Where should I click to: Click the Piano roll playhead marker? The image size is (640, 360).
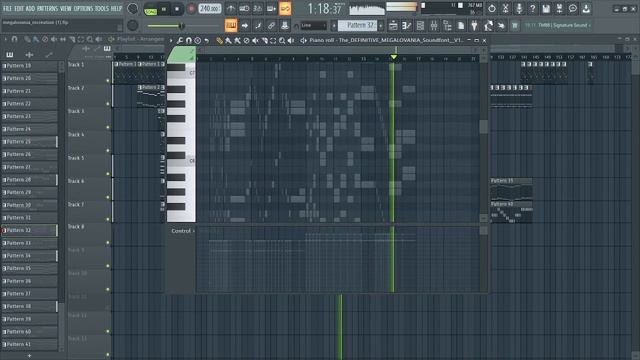click(393, 57)
